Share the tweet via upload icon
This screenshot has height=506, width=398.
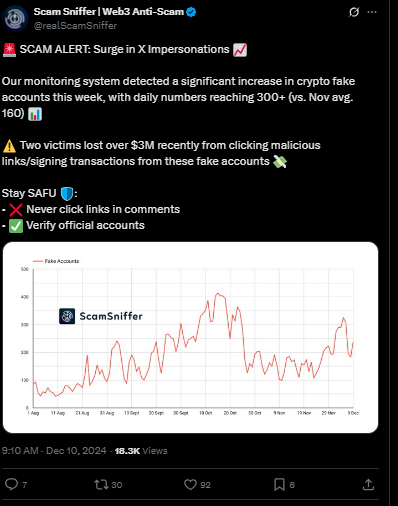(x=368, y=484)
